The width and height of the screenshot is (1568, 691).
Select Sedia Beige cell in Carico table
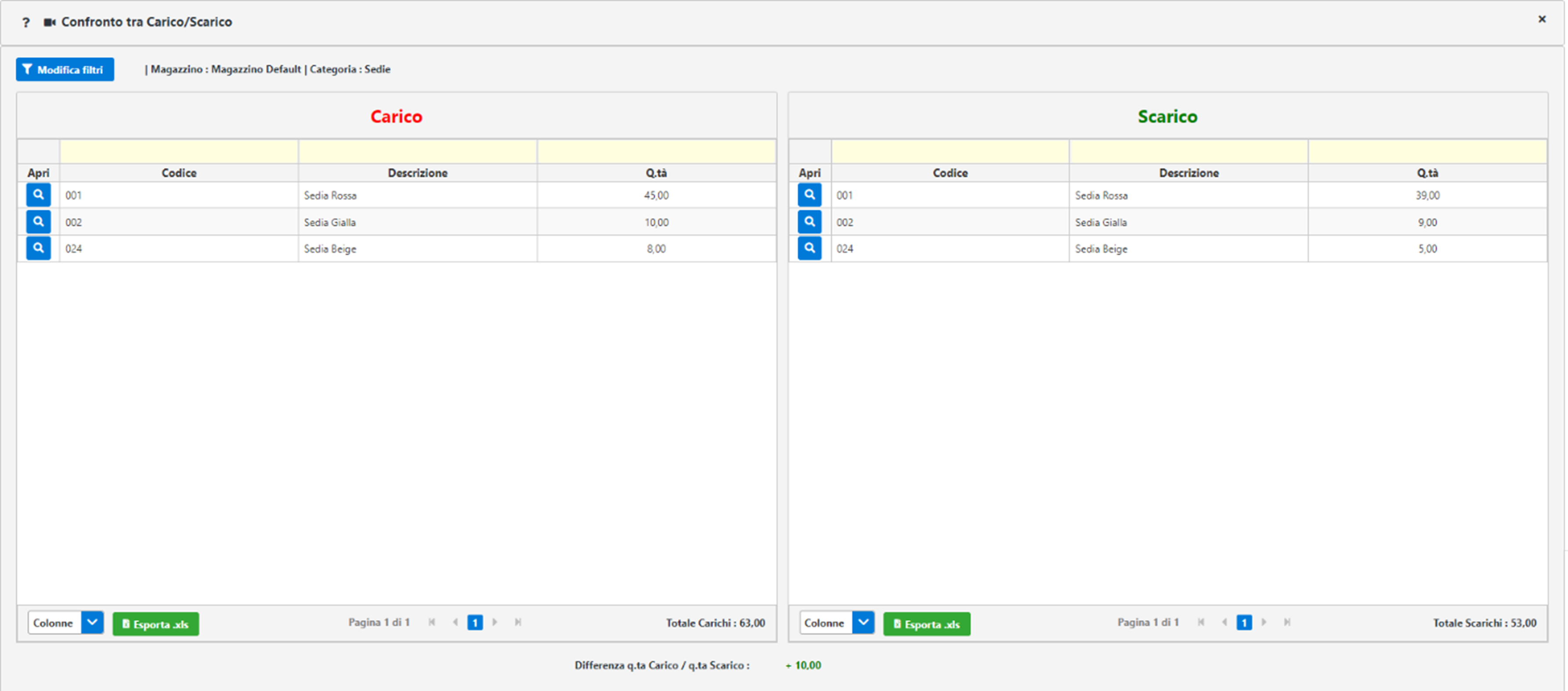click(418, 249)
